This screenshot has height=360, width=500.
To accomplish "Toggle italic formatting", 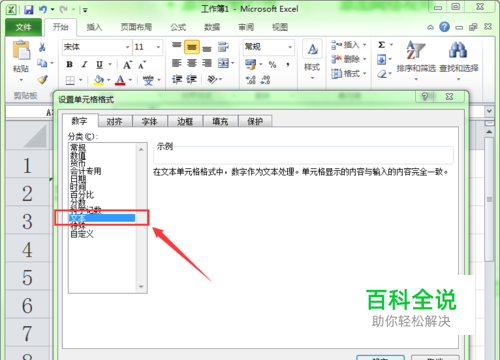I will pos(84,64).
